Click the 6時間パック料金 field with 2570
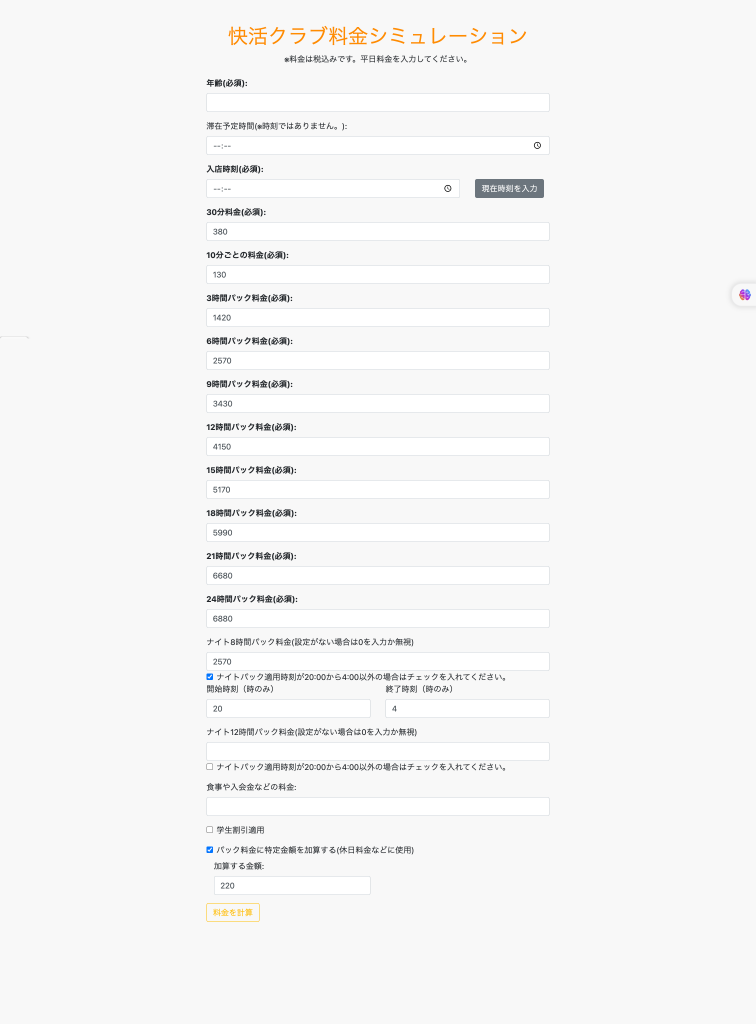This screenshot has width=756, height=1024. (x=378, y=360)
